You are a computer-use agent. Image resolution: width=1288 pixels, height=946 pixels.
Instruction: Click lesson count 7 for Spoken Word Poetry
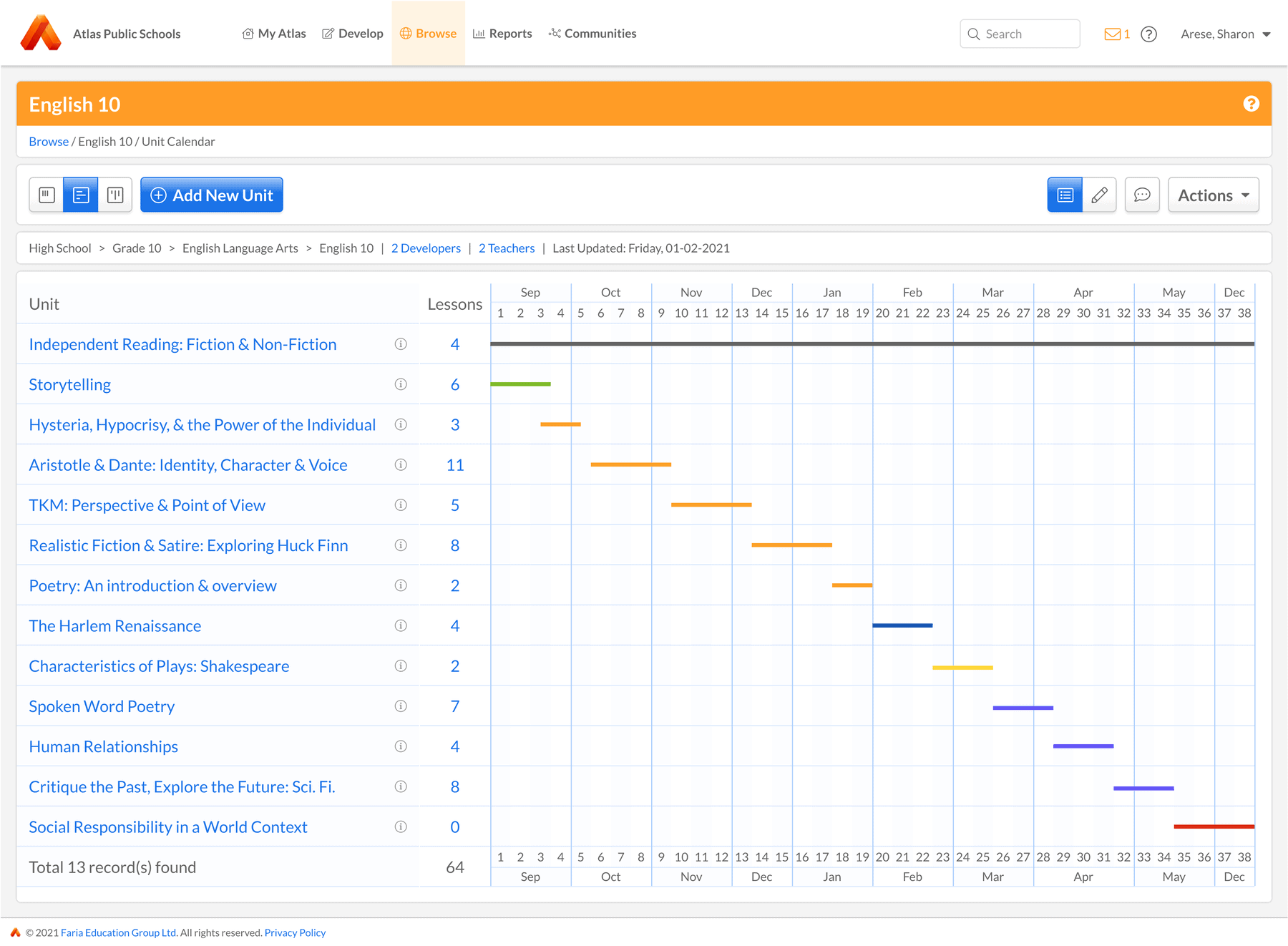point(455,706)
